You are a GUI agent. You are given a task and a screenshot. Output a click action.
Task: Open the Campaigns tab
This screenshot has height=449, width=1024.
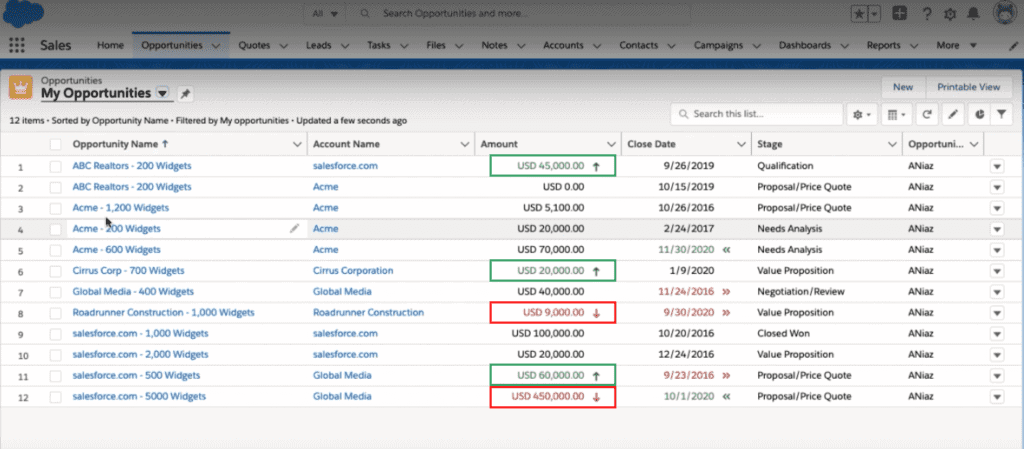point(718,46)
